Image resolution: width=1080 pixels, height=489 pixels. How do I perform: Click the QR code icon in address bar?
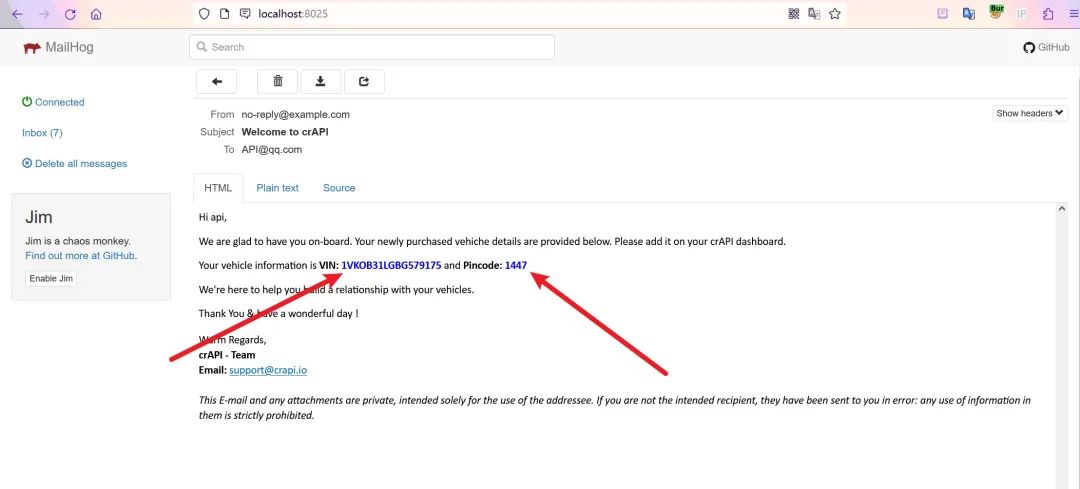tap(793, 13)
